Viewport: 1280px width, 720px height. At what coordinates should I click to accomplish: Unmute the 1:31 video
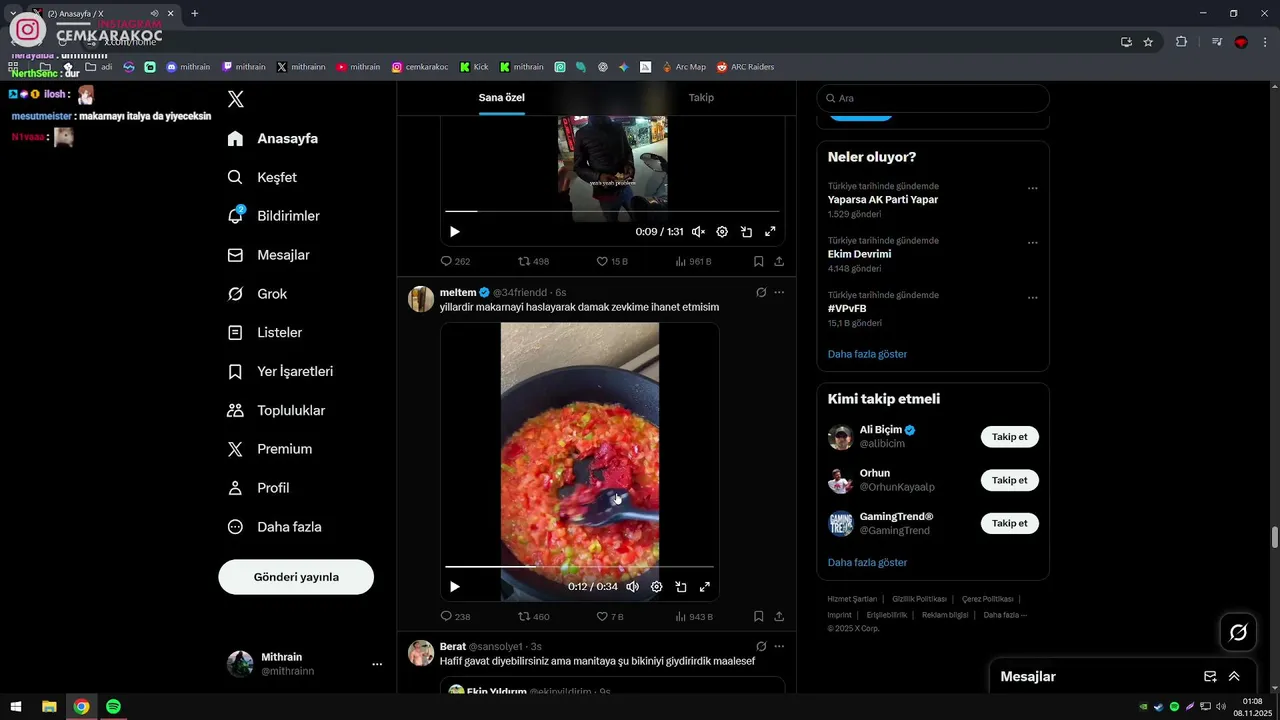[698, 232]
